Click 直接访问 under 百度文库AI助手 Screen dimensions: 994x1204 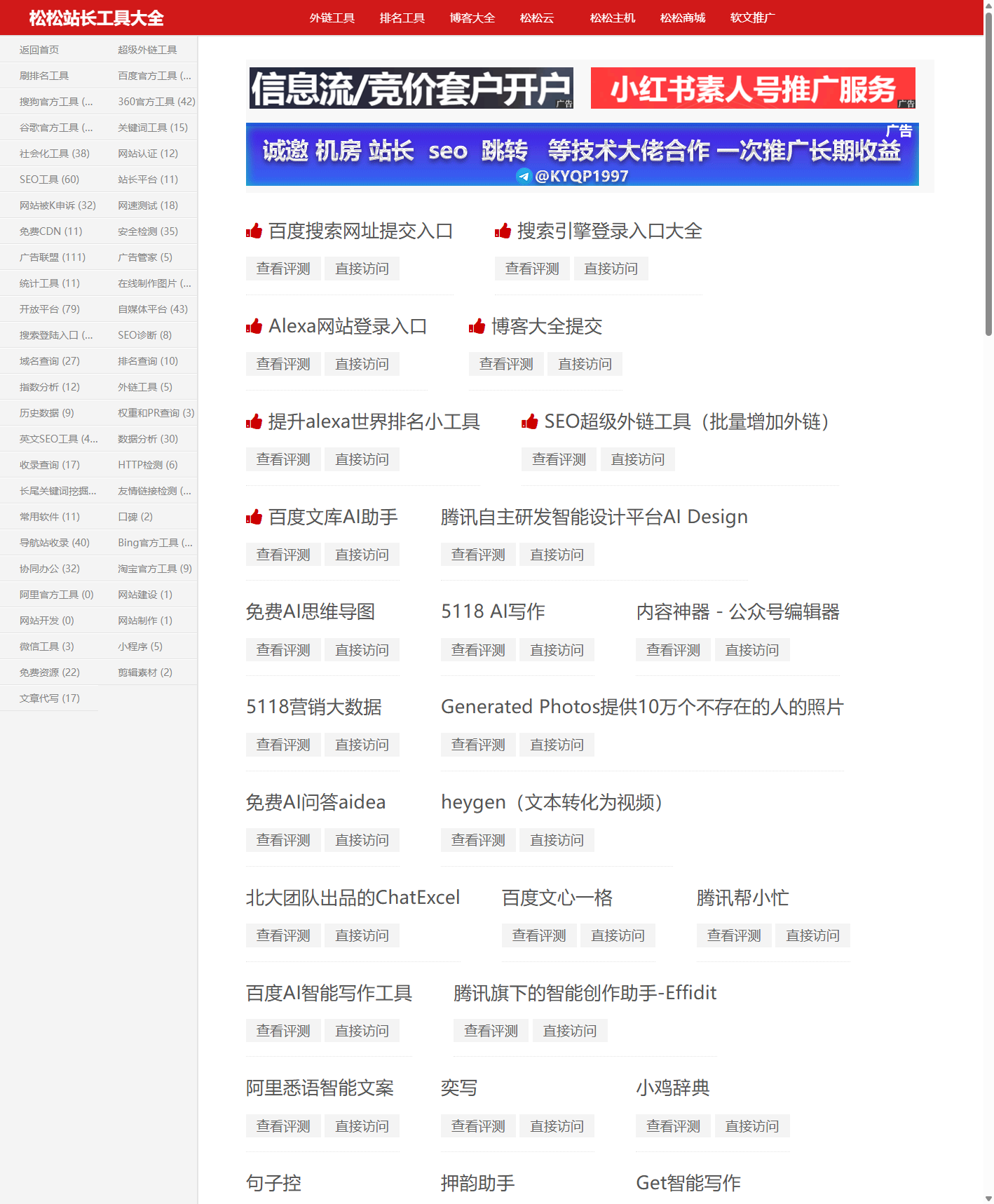pos(362,555)
